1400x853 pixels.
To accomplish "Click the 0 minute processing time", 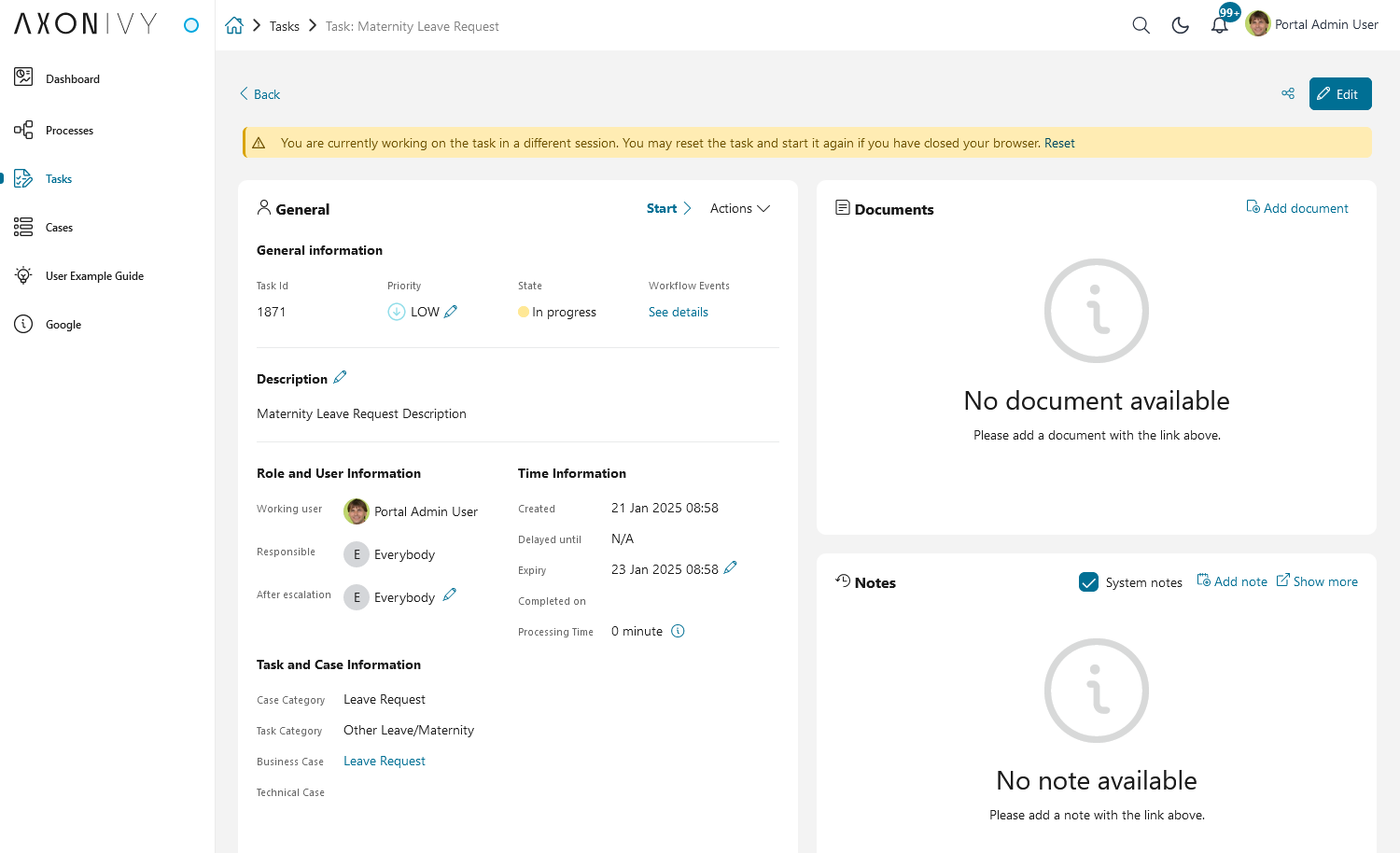I will 637,631.
